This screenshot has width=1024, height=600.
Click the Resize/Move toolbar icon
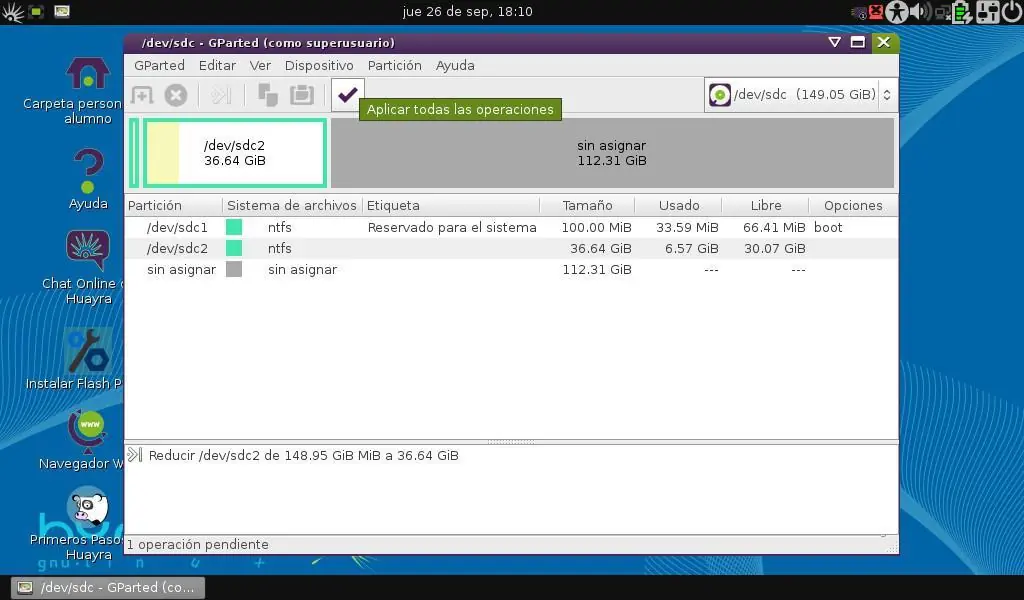coord(221,95)
